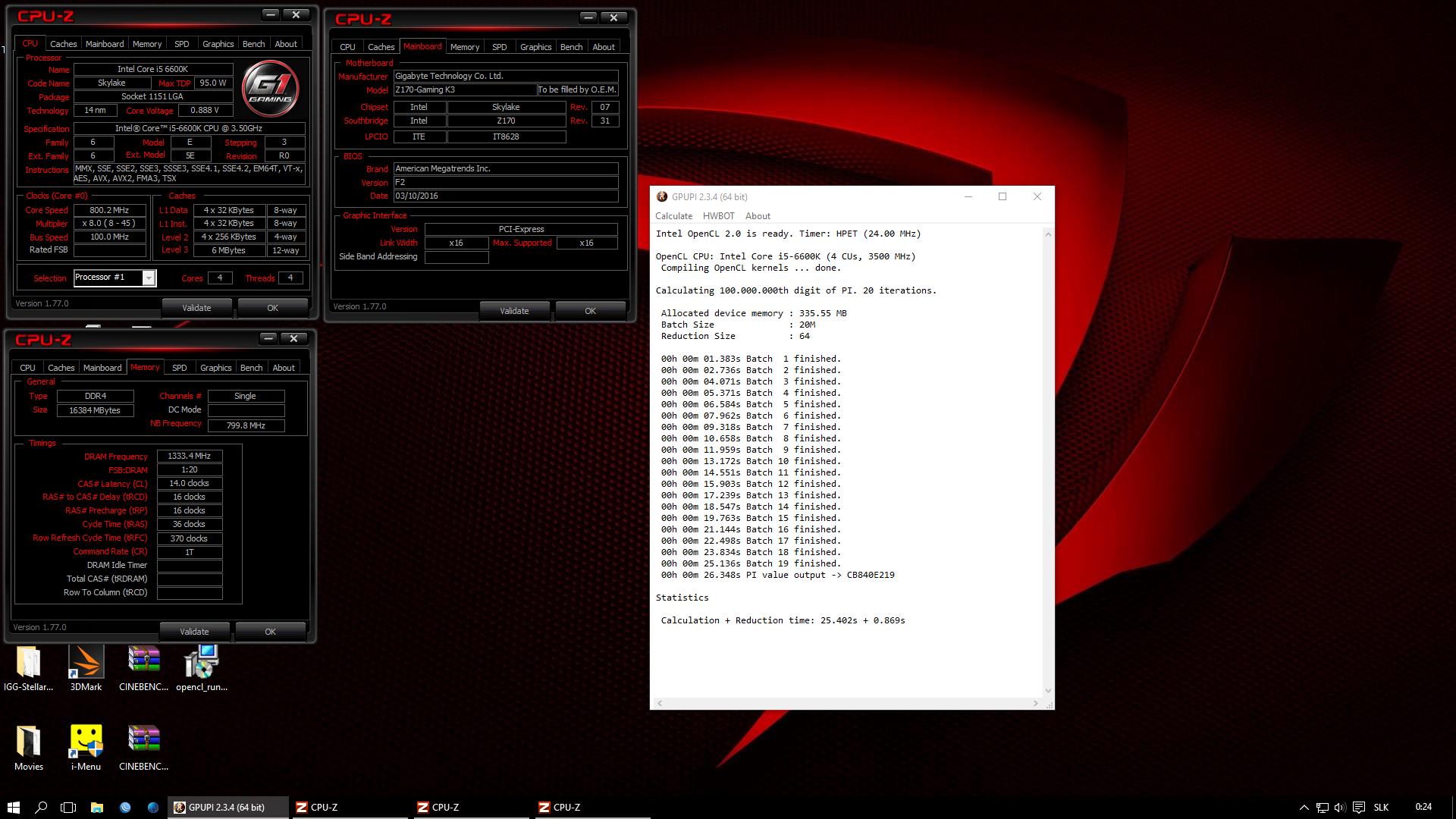Image resolution: width=1456 pixels, height=819 pixels.
Task: Select the CINEBENCH archive next to i-Menu
Action: [143, 748]
